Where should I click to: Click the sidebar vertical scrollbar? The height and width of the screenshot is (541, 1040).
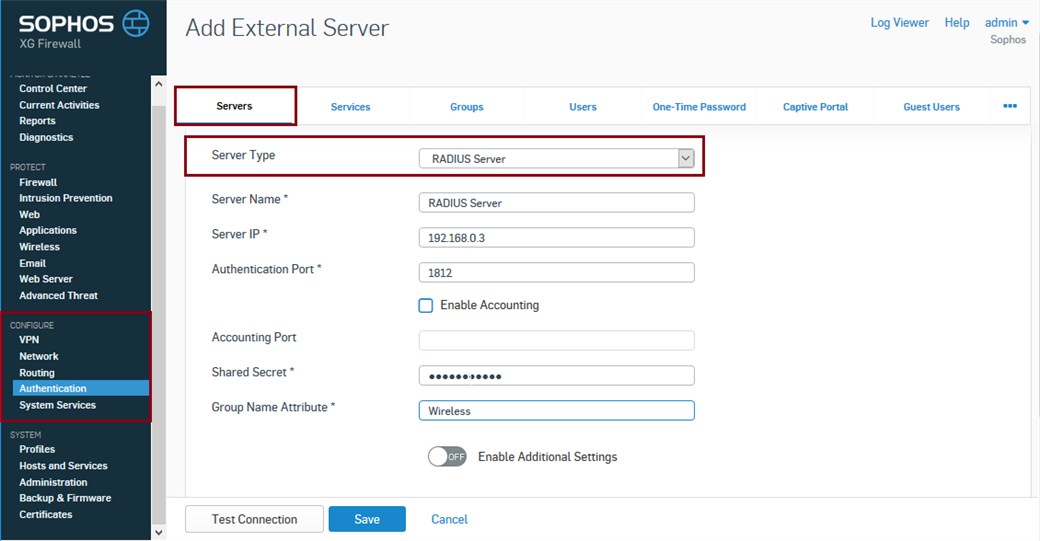pyautogui.click(x=158, y=300)
